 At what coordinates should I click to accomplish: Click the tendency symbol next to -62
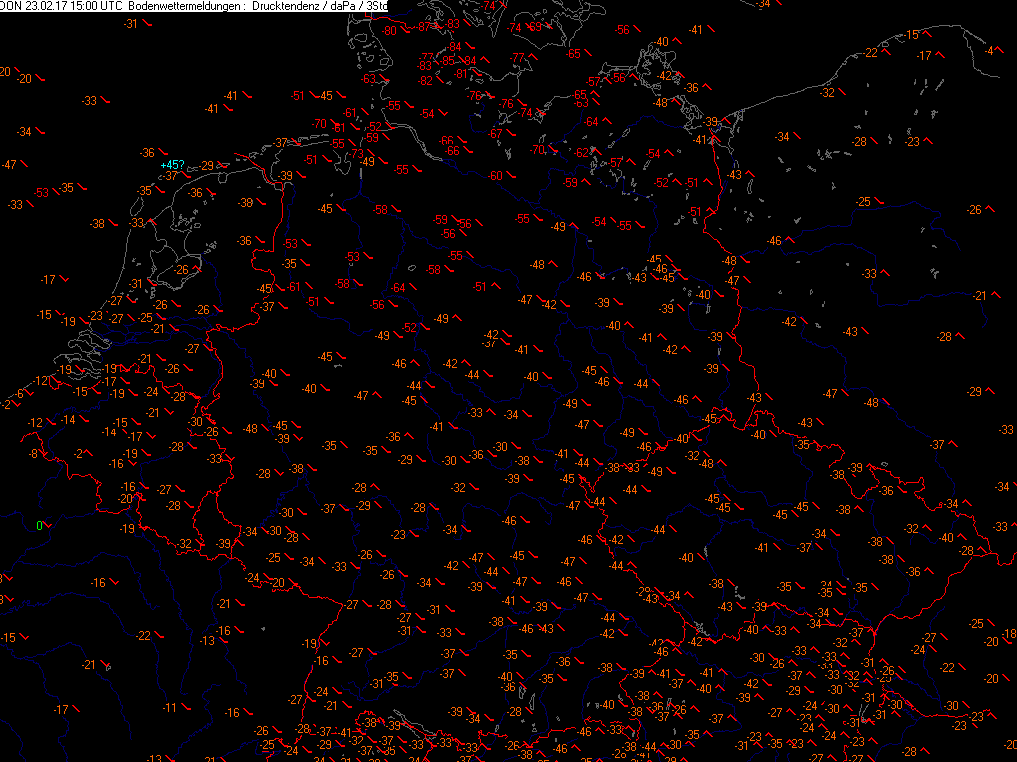[x=598, y=152]
